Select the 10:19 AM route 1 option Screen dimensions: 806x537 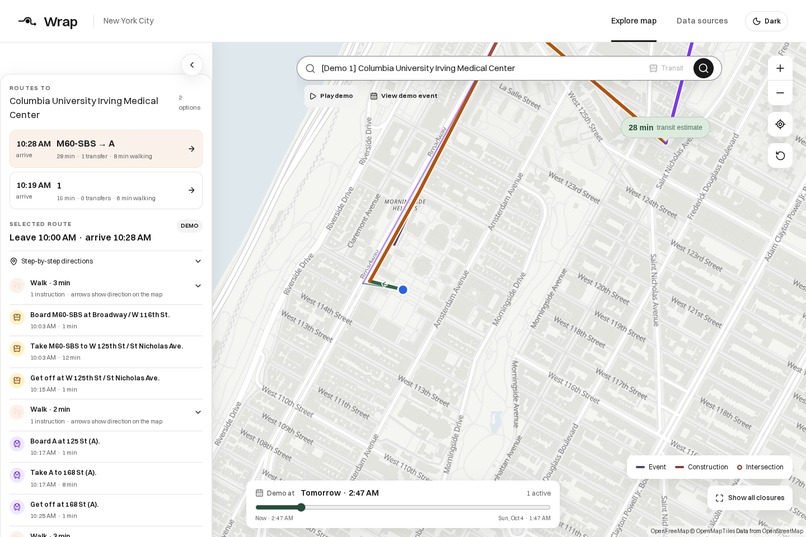click(x=106, y=191)
